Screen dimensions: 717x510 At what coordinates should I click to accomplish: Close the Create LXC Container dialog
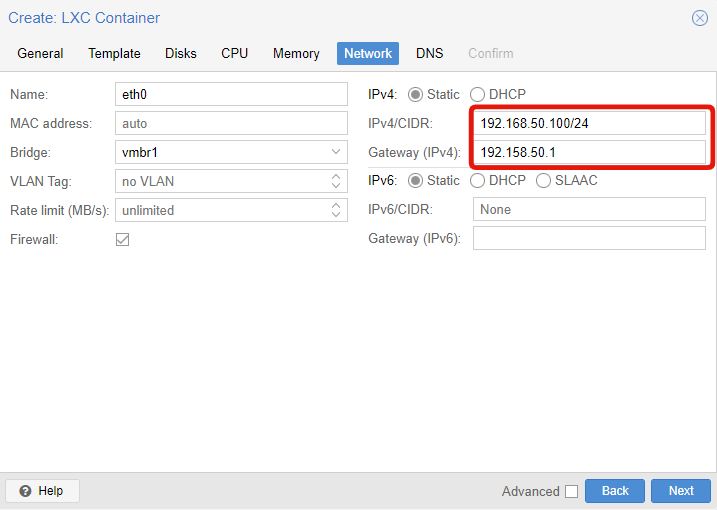(699, 18)
